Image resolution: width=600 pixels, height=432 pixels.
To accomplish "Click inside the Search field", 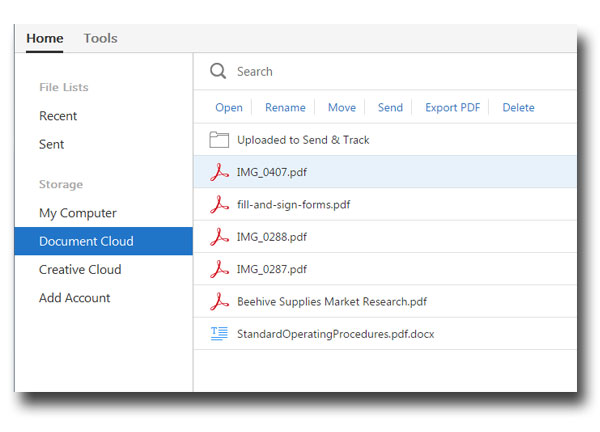I will pos(400,72).
